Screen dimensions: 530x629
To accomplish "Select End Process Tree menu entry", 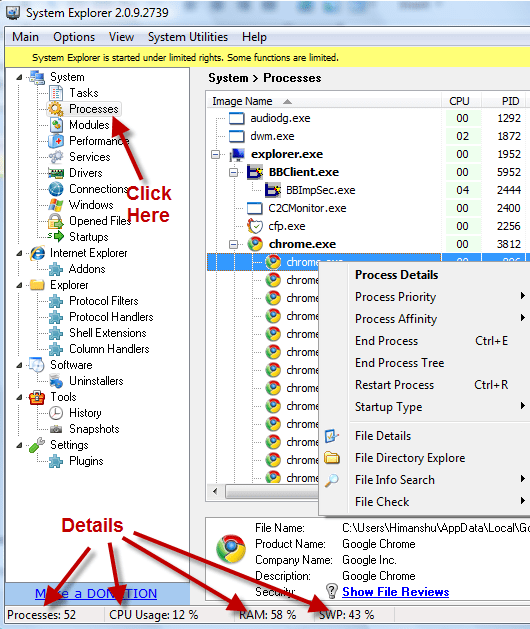I will pyautogui.click(x=425, y=363).
